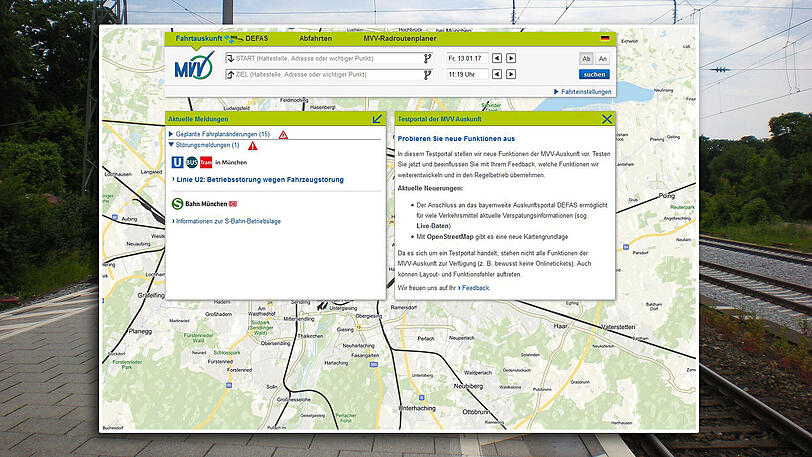Click the warning triangle beside Geplante Fahrplanänderungen
The height and width of the screenshot is (457, 812).
point(283,135)
